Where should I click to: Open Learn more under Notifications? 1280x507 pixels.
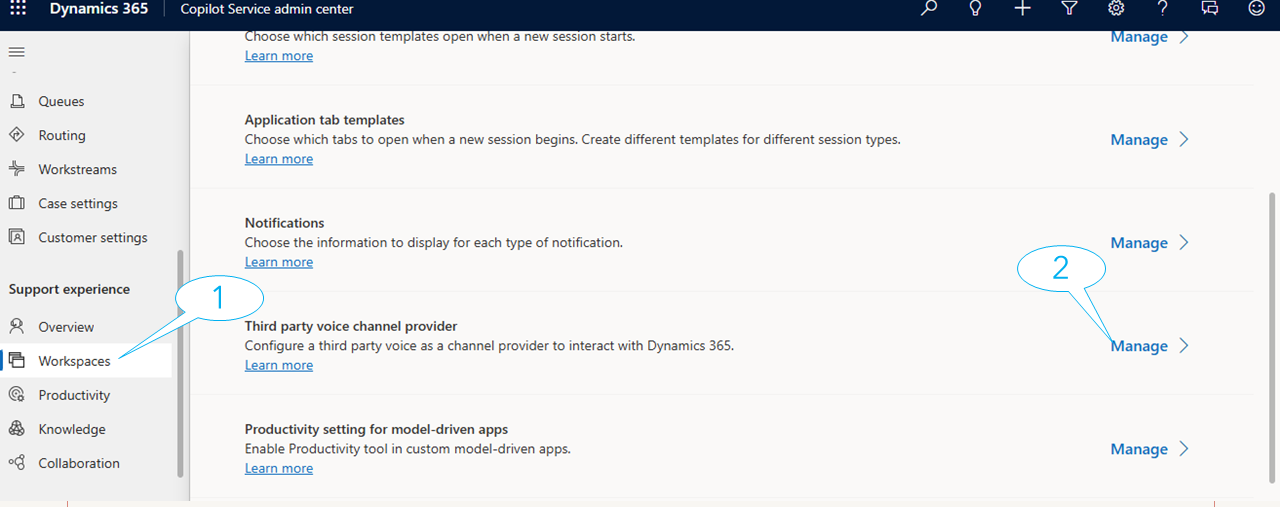coord(279,262)
